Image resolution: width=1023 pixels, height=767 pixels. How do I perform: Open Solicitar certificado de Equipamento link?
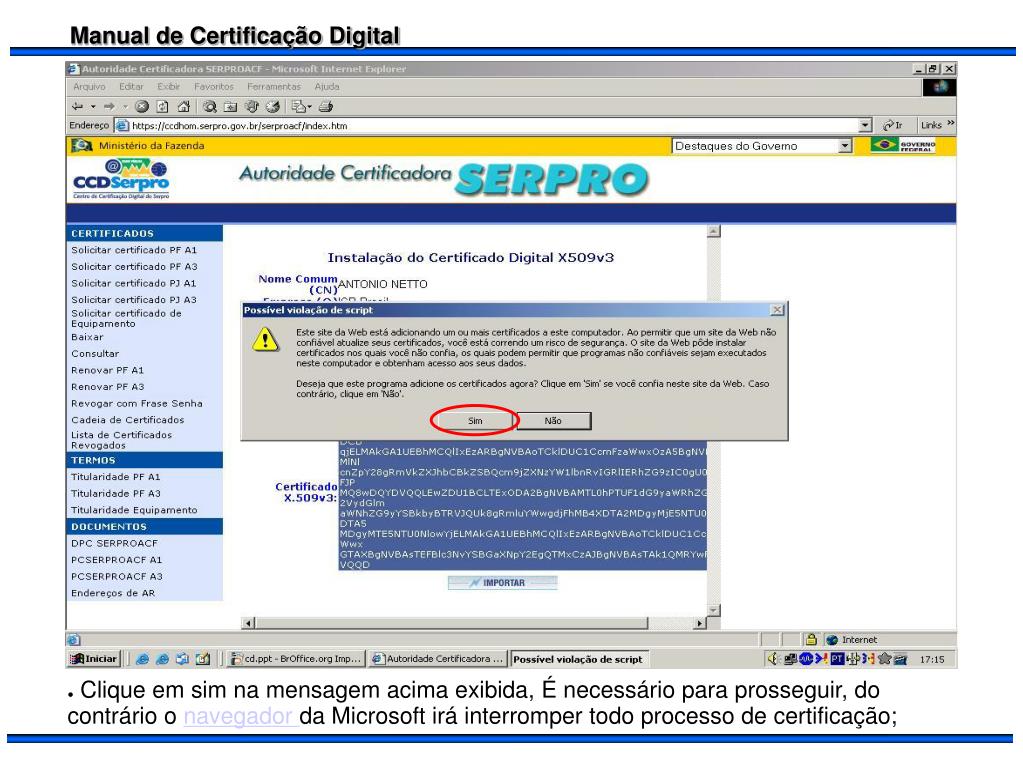tap(127, 318)
